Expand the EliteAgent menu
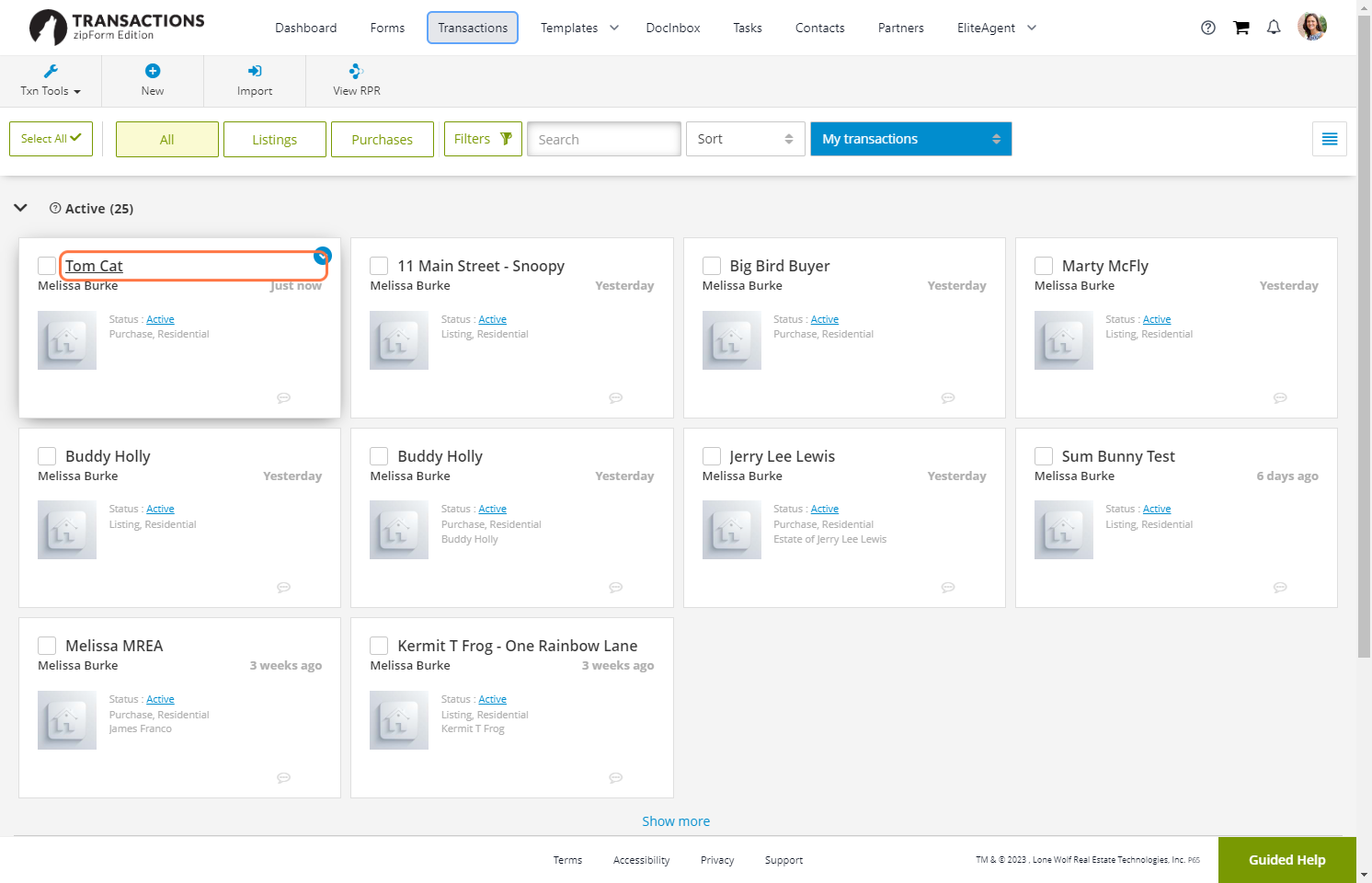Screen dimensions: 1372x883 (x=997, y=28)
